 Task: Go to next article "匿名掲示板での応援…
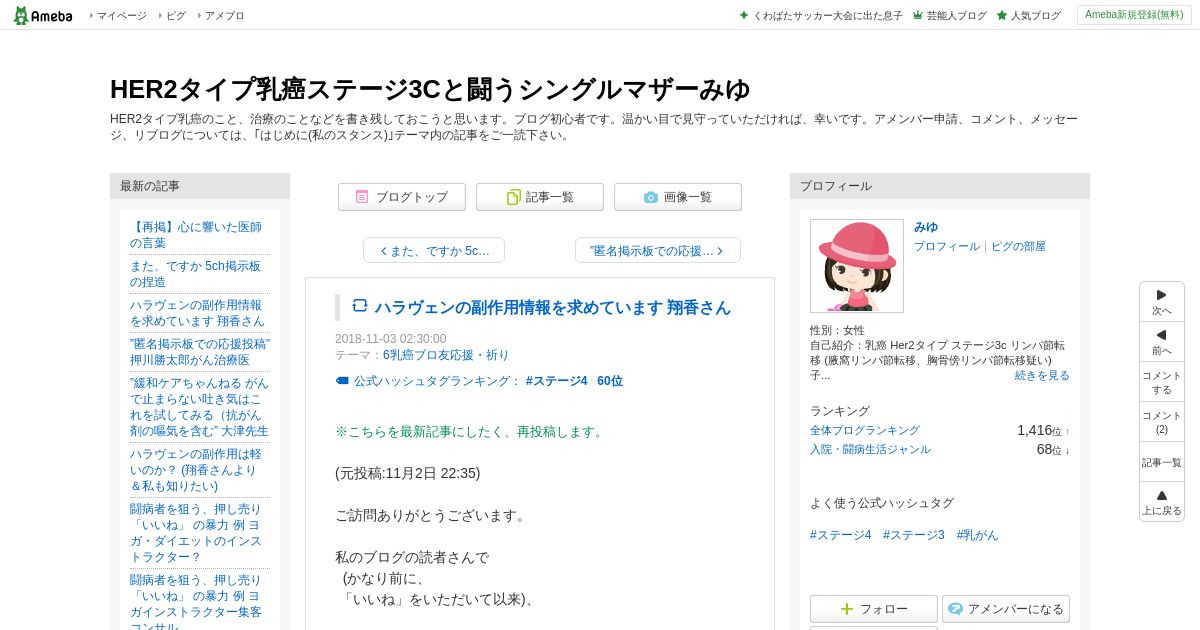pyautogui.click(x=658, y=250)
